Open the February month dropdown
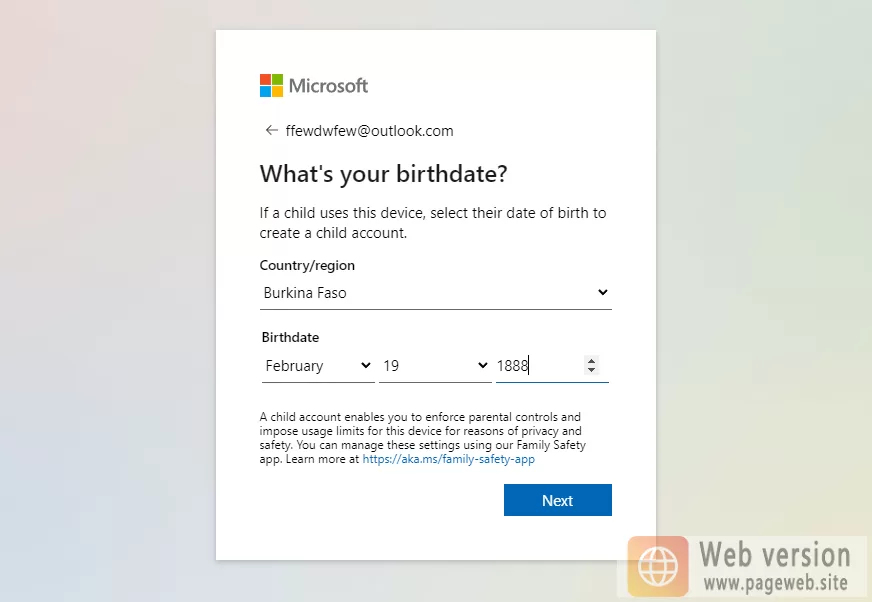This screenshot has width=872, height=602. 318,366
